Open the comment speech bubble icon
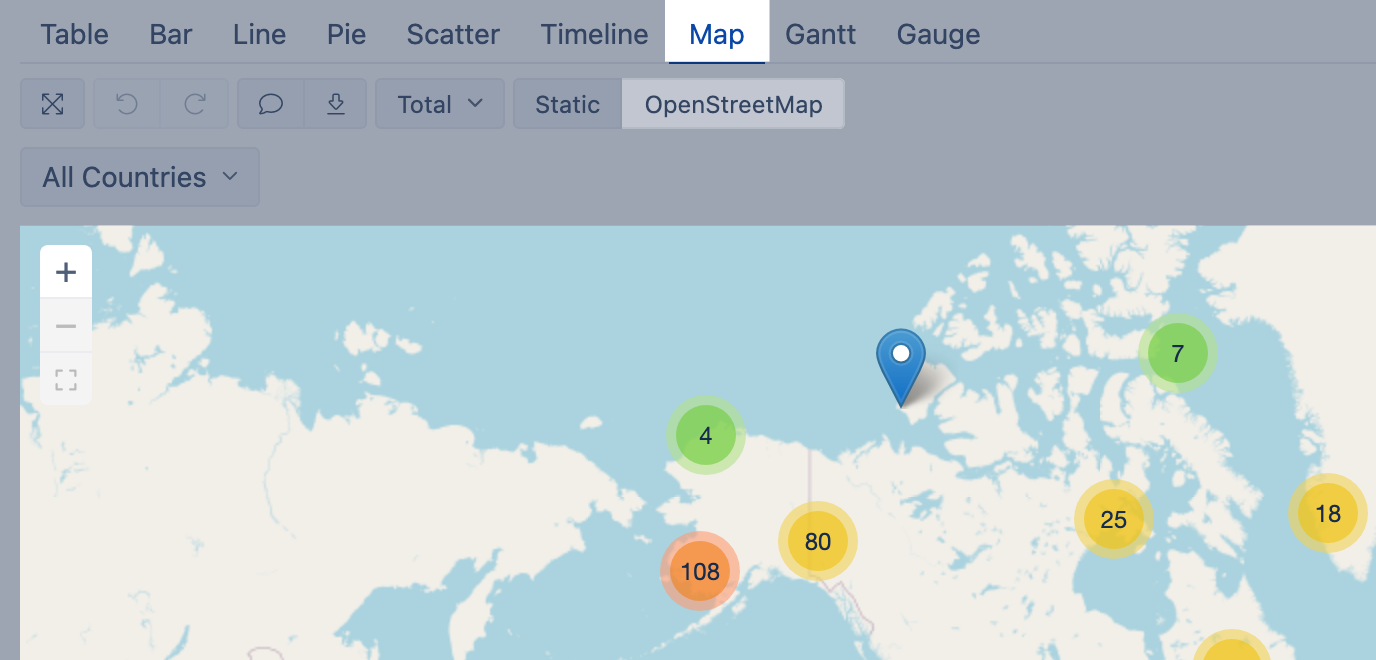This screenshot has width=1376, height=660. point(271,104)
